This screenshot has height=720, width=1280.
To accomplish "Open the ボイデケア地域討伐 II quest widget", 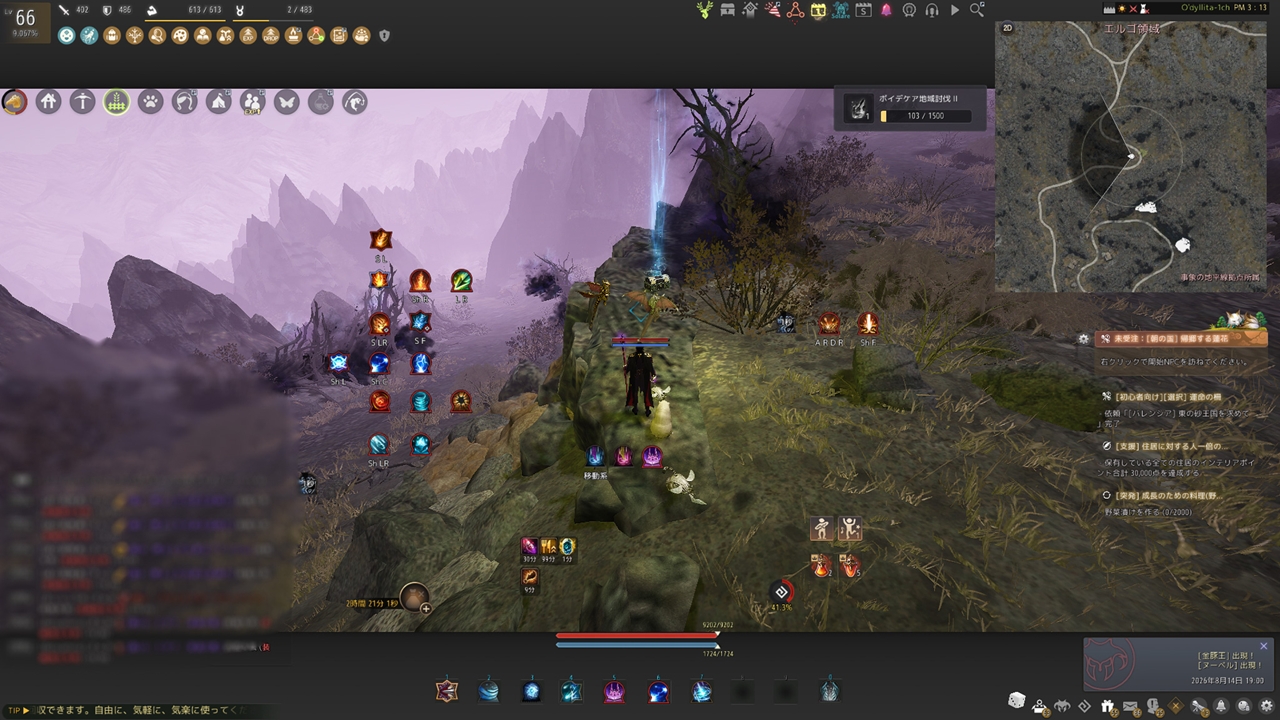I will pos(910,109).
